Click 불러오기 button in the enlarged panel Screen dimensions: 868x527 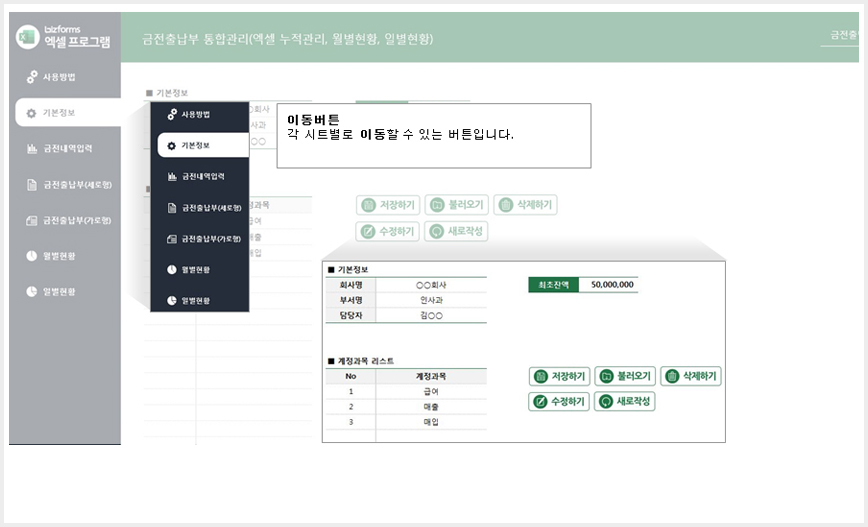click(x=626, y=376)
